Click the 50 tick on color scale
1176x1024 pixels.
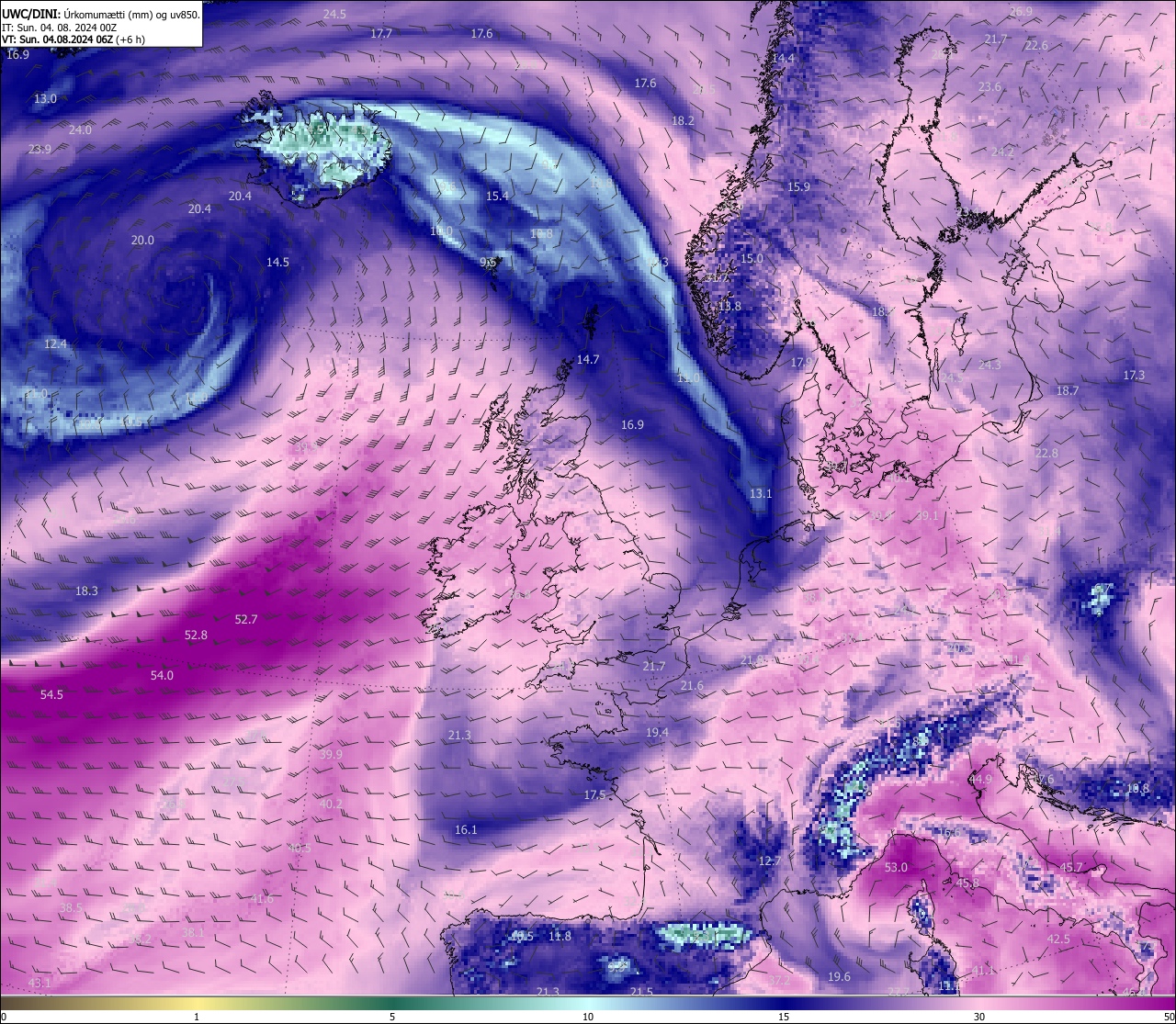tap(1169, 1017)
